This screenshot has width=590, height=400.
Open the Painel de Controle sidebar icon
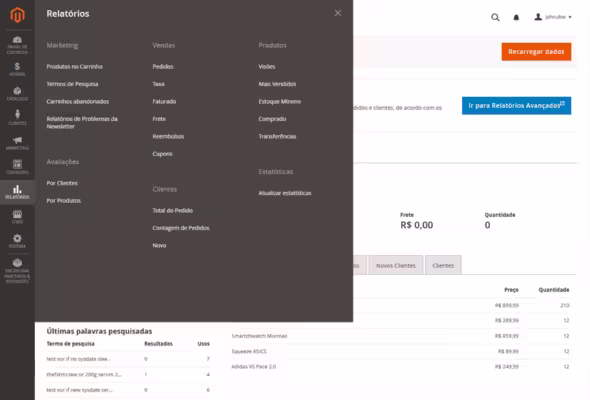[17, 45]
